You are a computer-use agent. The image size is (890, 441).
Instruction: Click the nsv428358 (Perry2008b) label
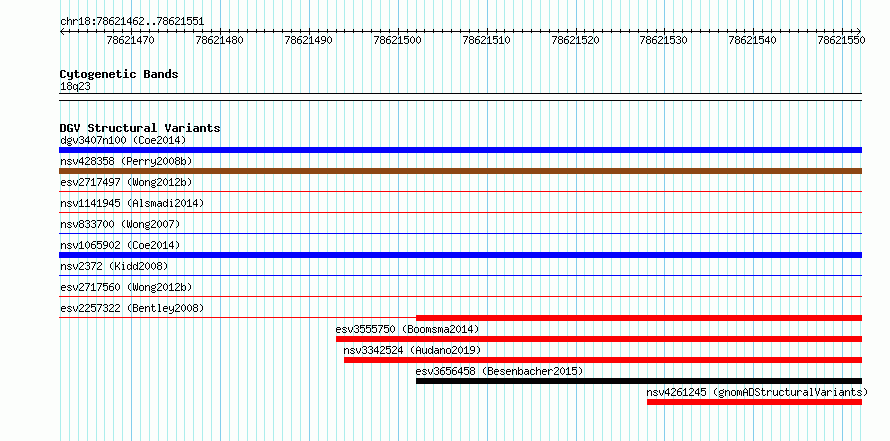(126, 161)
